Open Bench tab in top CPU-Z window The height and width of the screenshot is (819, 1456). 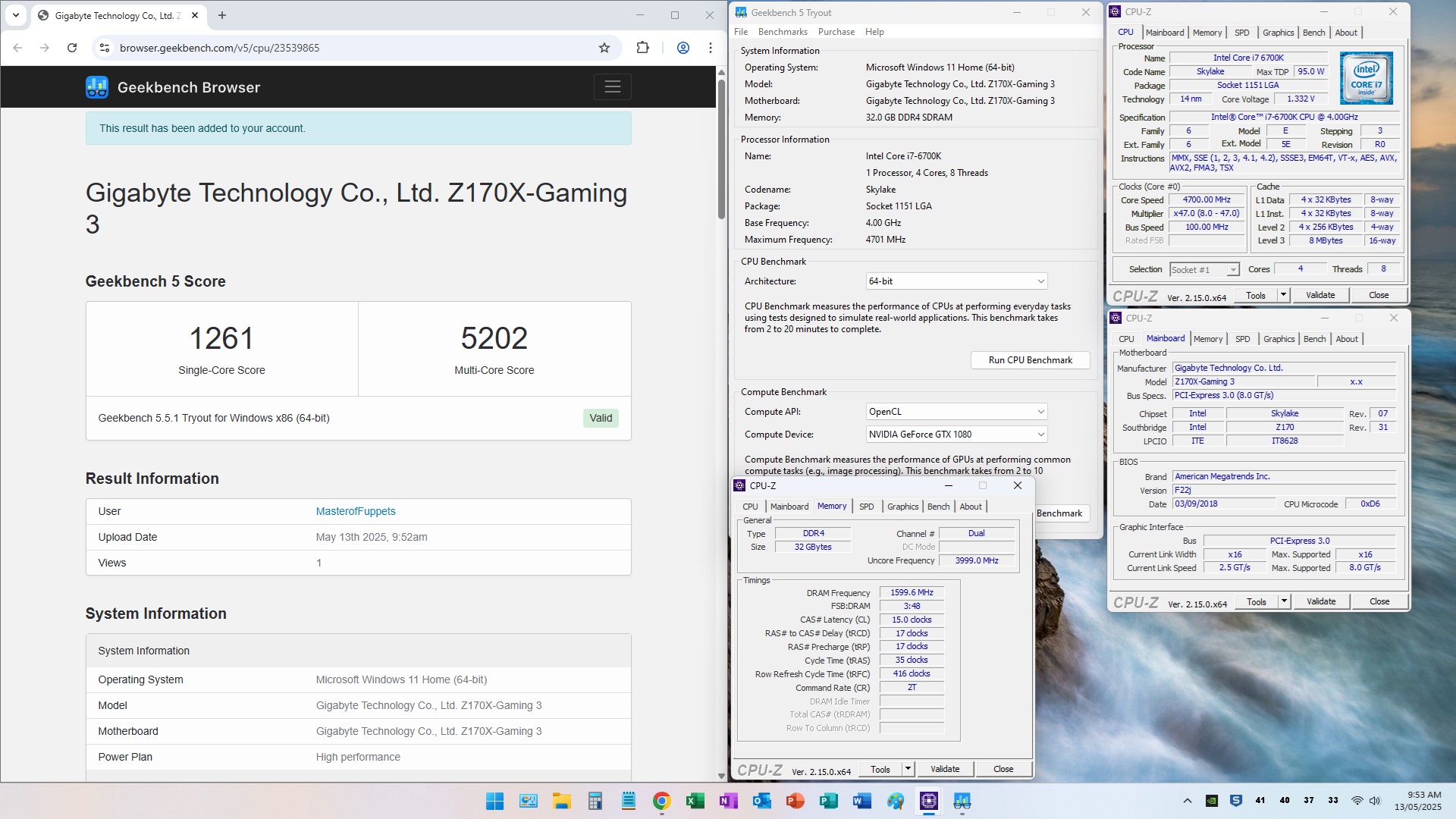coord(1313,33)
